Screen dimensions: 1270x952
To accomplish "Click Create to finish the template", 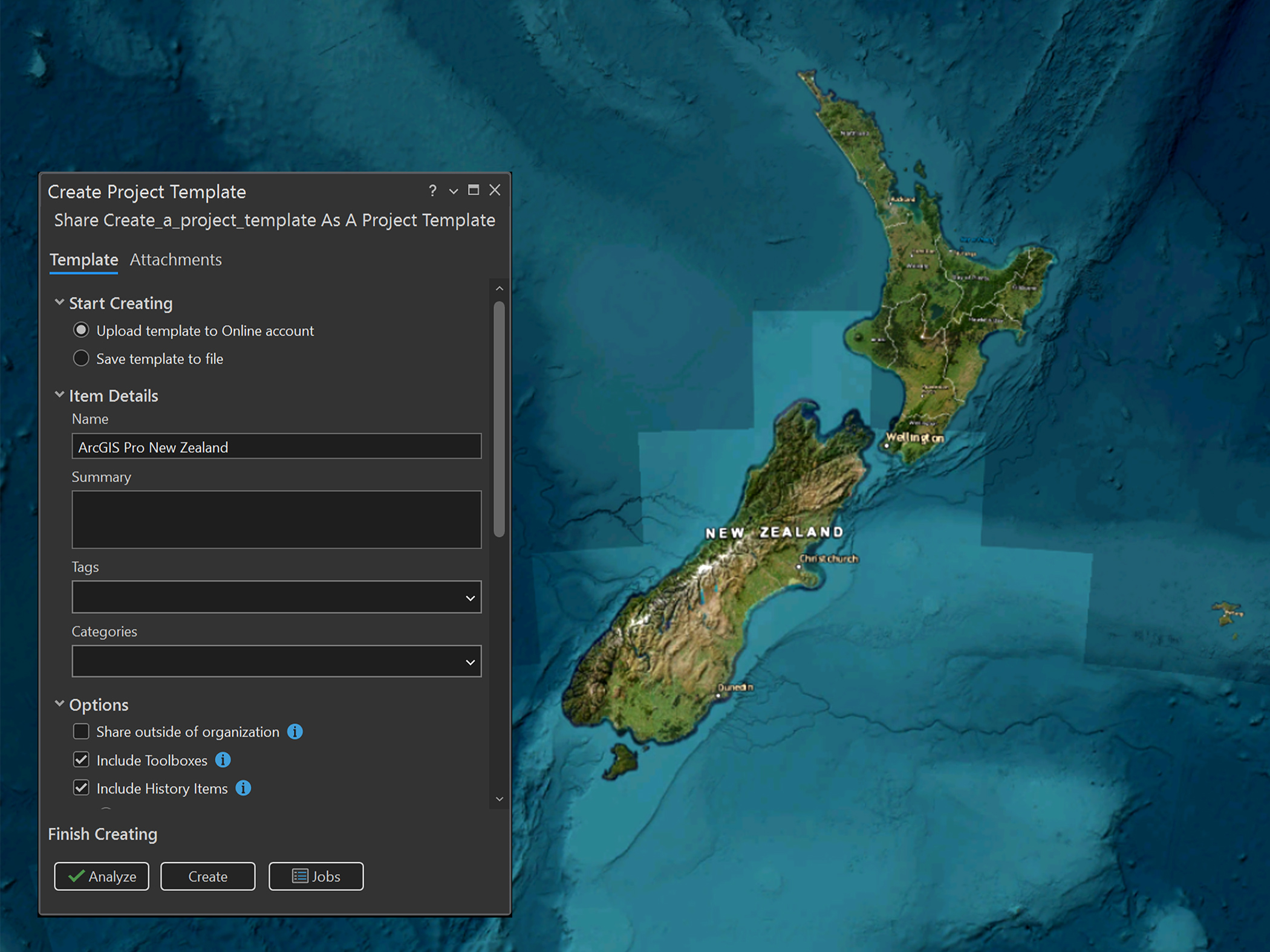I will pyautogui.click(x=207, y=876).
